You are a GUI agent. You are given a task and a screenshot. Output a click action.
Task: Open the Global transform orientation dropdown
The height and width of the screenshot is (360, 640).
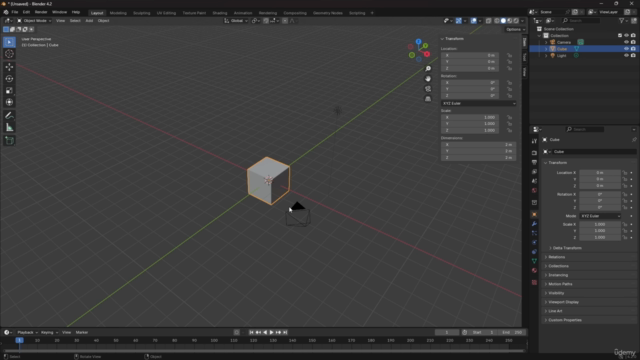pyautogui.click(x=236, y=21)
